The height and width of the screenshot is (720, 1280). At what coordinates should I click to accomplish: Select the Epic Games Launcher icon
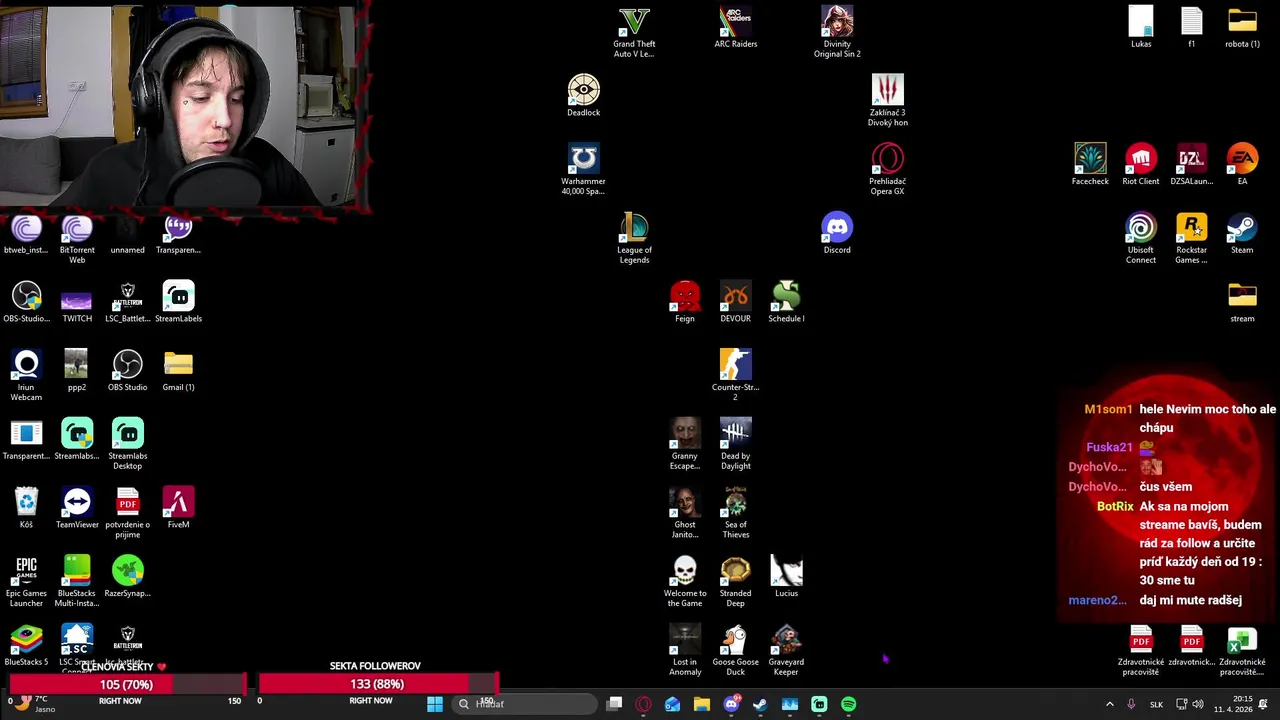tap(26, 582)
